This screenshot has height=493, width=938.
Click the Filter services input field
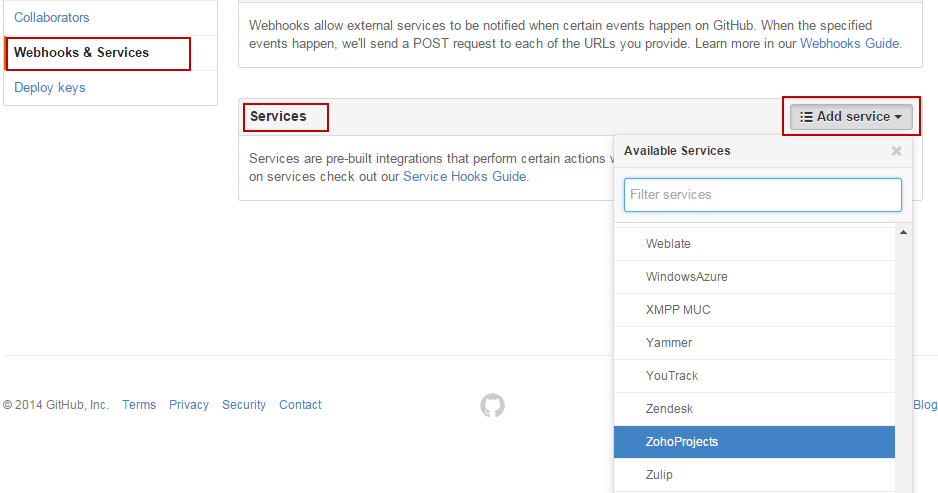pos(762,195)
